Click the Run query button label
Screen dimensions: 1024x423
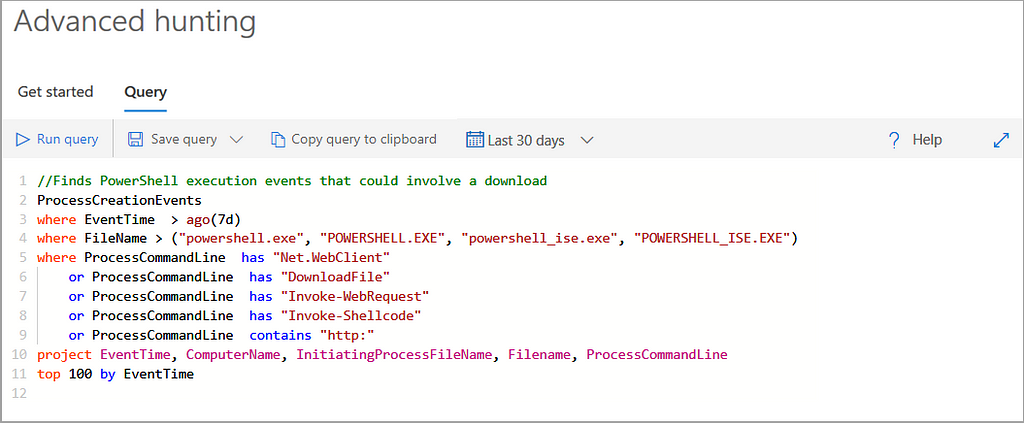[67, 139]
